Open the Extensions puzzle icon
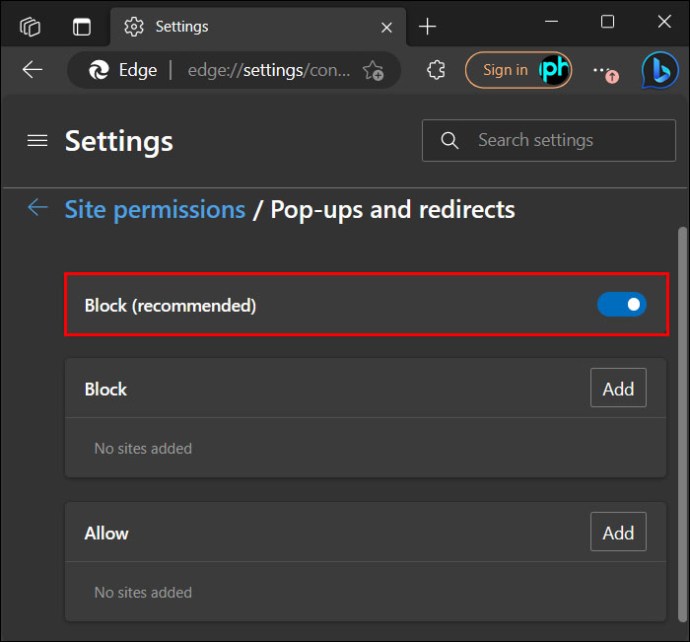This screenshot has height=642, width=690. tap(436, 70)
